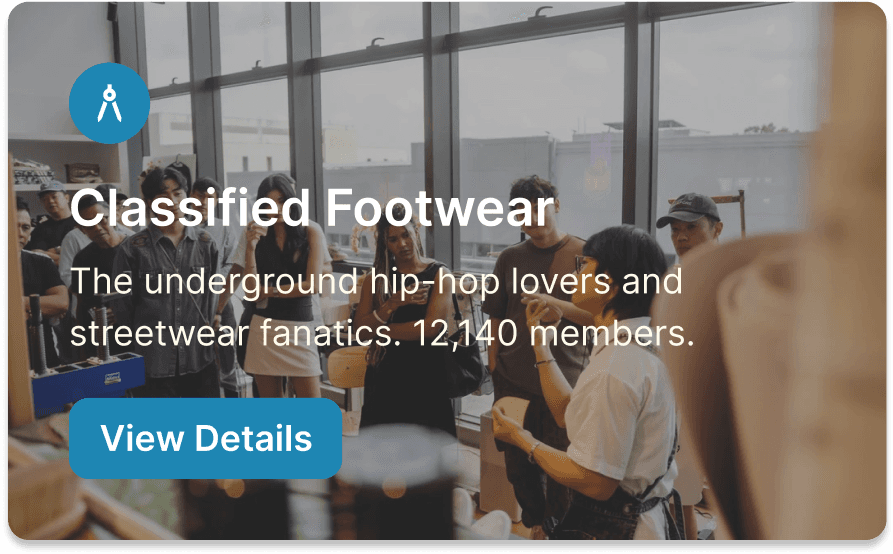Image resolution: width=893 pixels, height=554 pixels.
Task: Click the 12,140 members text
Action: (x=554, y=333)
